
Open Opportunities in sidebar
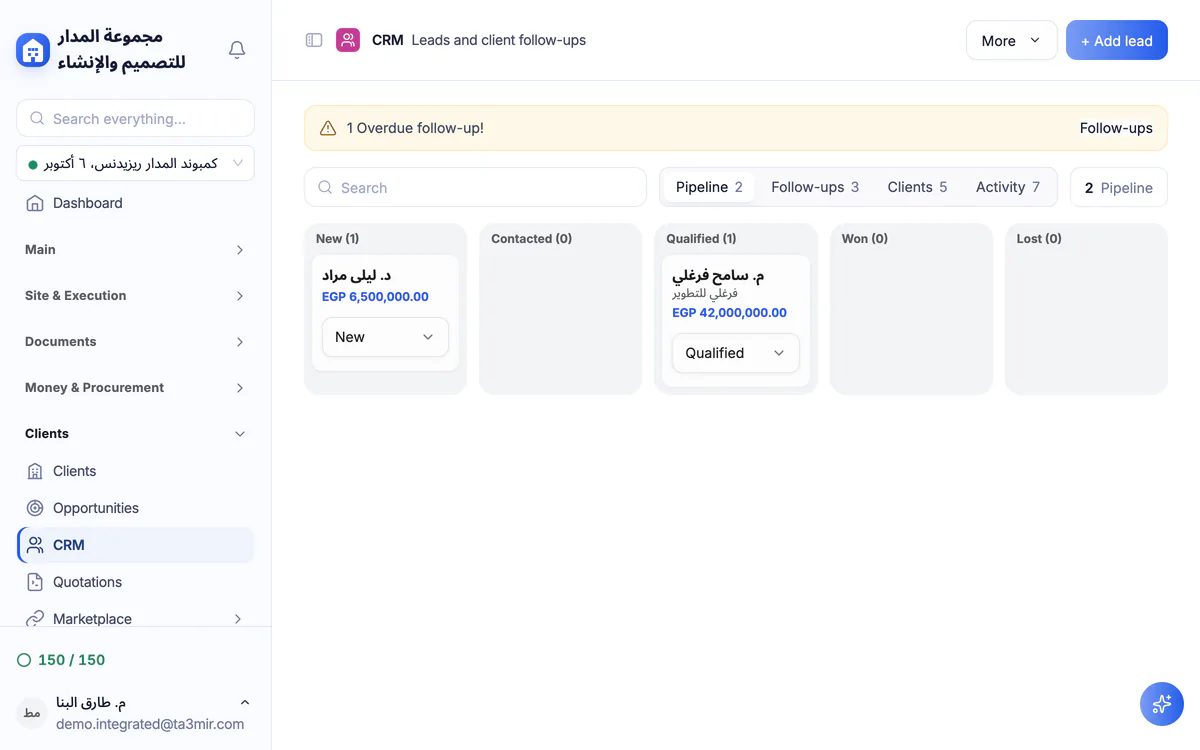pos(135,508)
